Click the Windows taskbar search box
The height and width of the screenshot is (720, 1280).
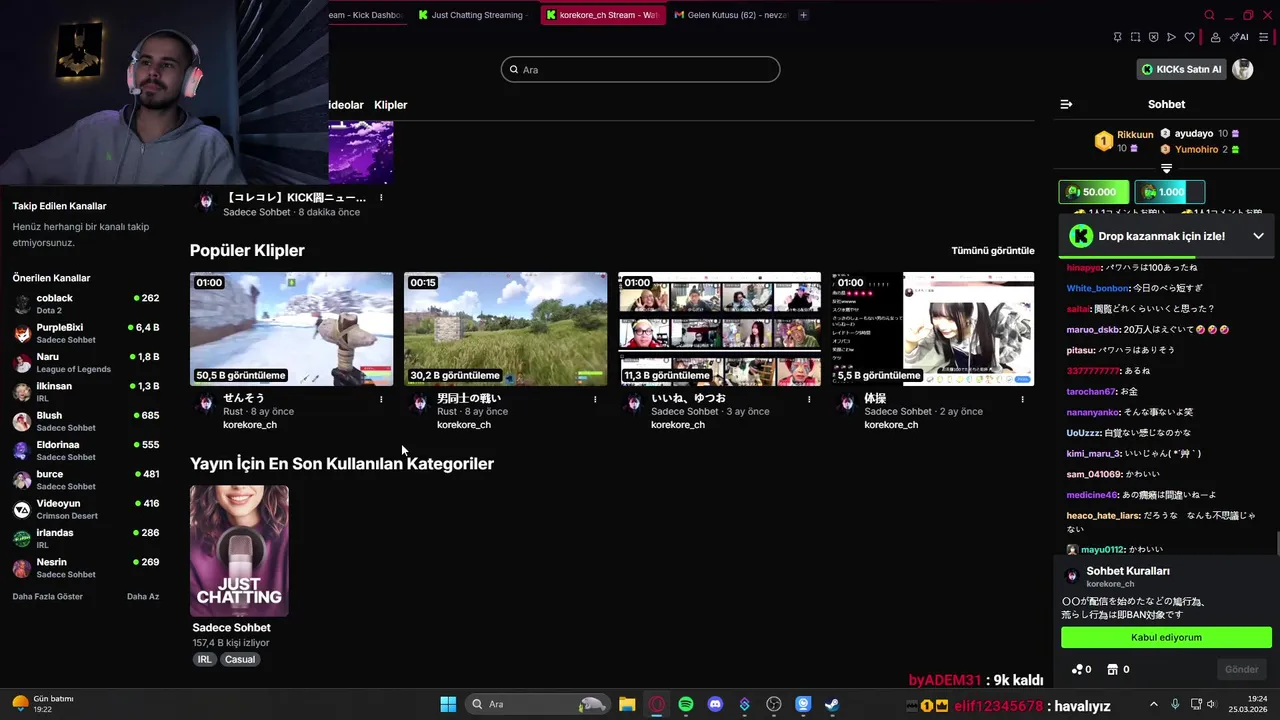coord(539,704)
